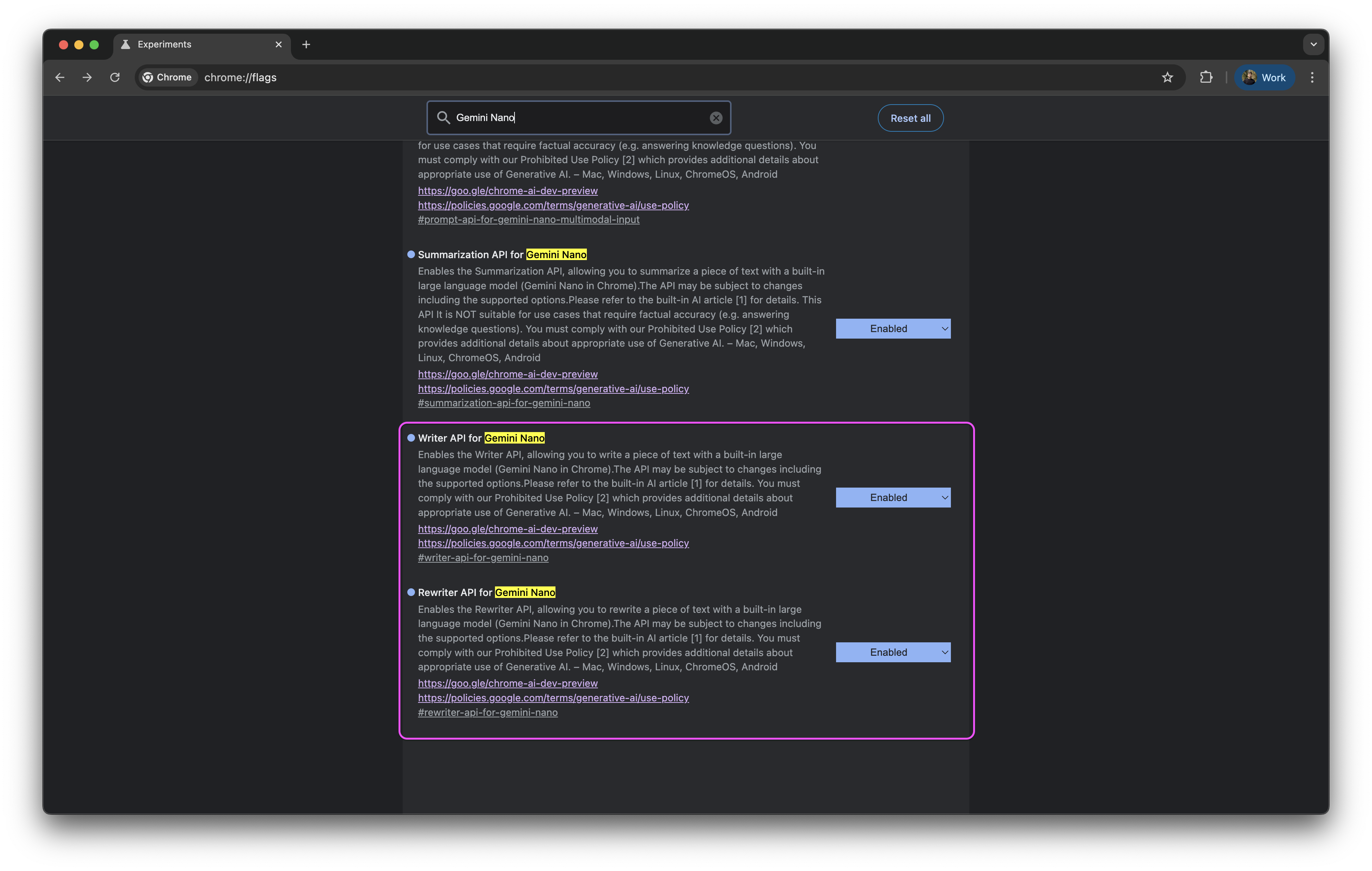1372x871 pixels.
Task: Click the Writer API for Gemini Nano title
Action: pos(481,438)
